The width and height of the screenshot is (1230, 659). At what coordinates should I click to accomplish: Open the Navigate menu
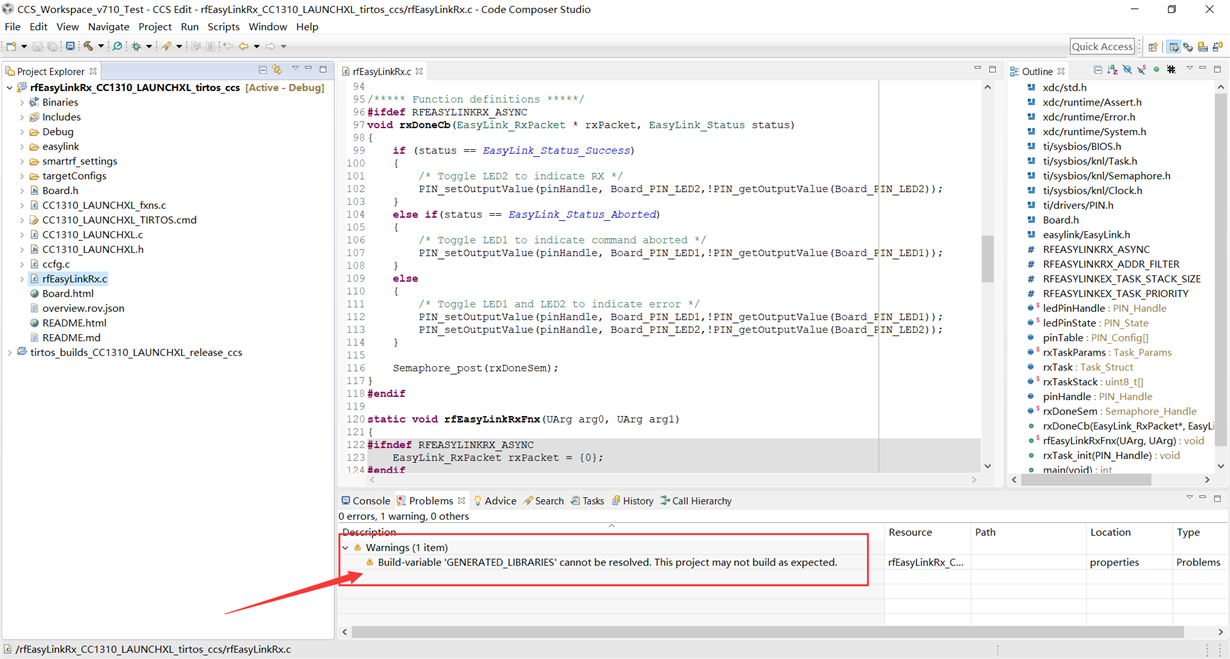[108, 27]
